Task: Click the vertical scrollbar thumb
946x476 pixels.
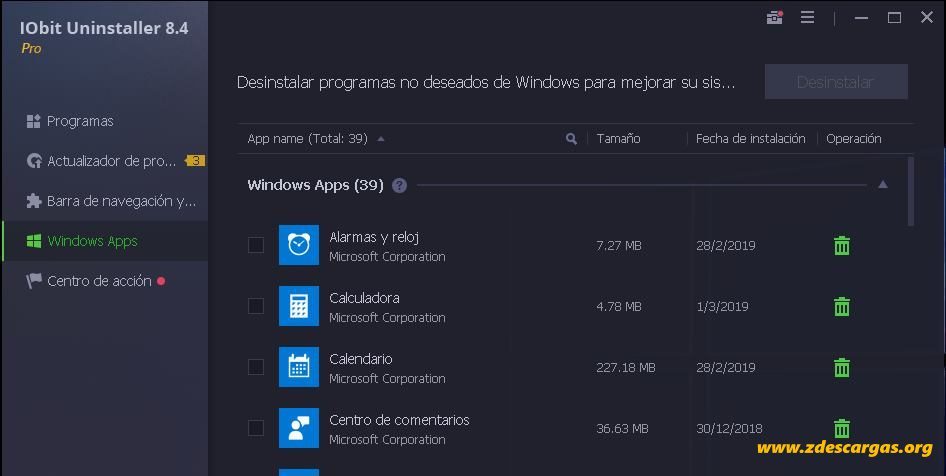Action: coord(910,191)
